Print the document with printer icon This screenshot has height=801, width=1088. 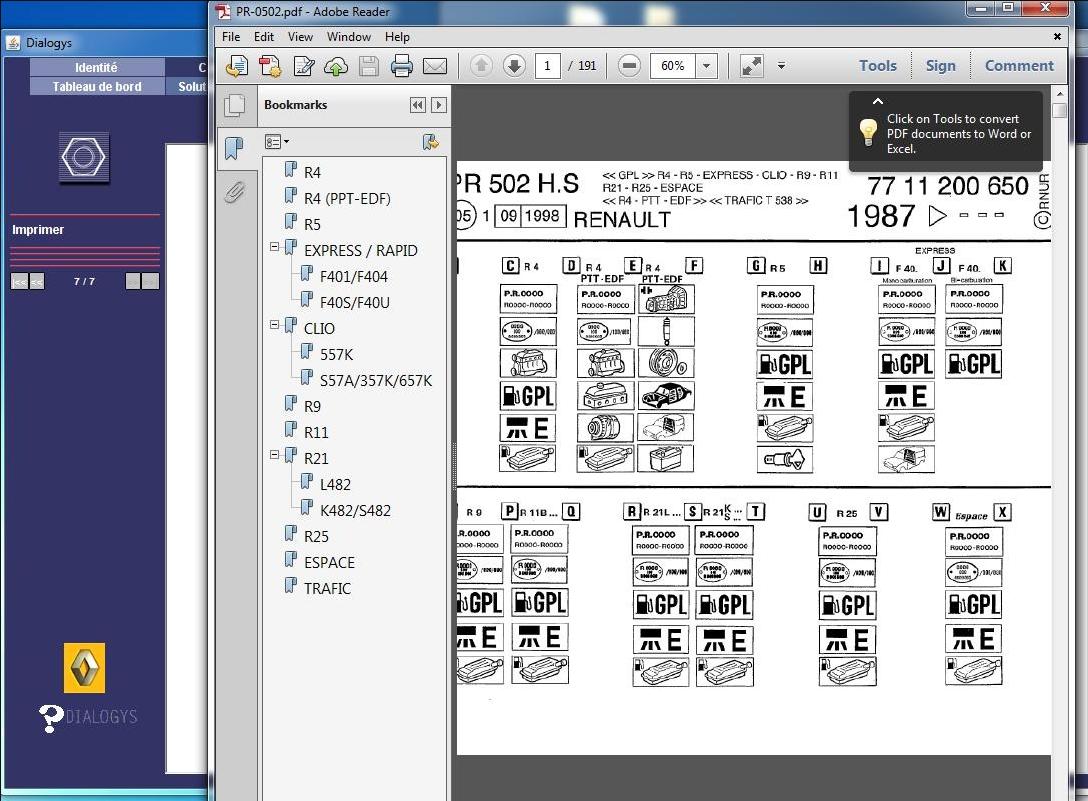pos(402,66)
